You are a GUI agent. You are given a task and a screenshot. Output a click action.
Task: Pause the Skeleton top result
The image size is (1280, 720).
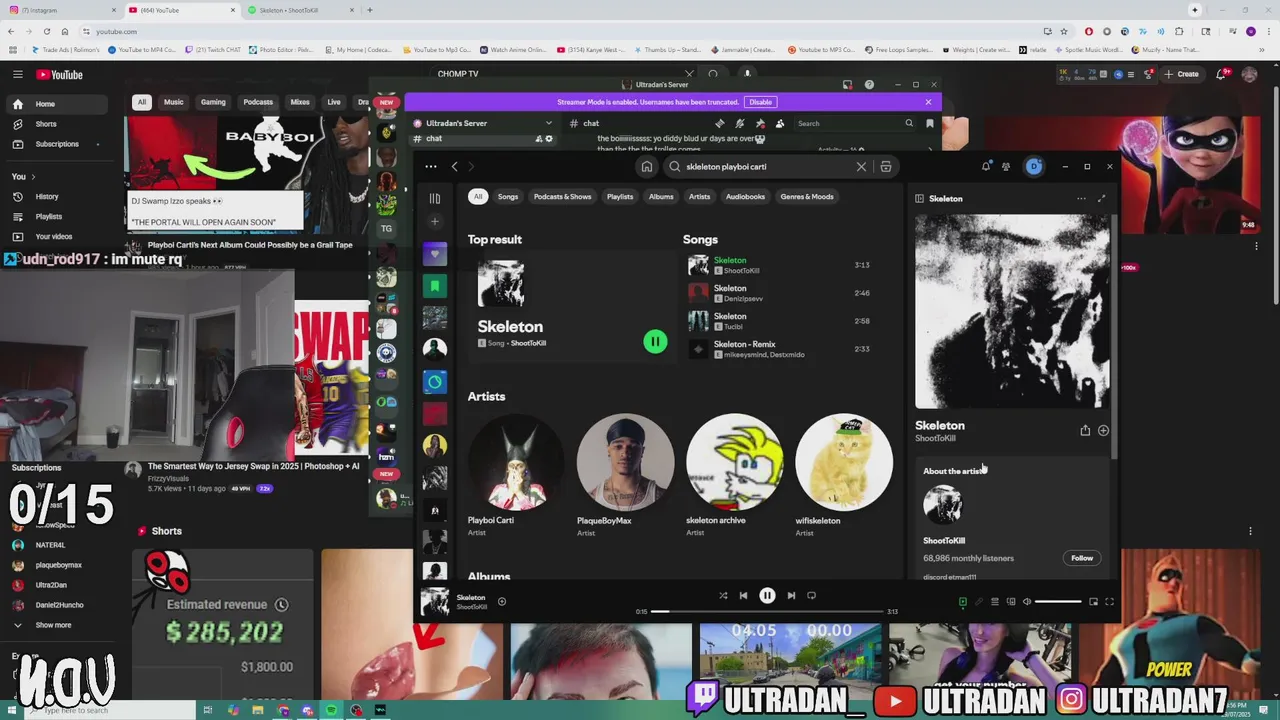pyautogui.click(x=655, y=342)
